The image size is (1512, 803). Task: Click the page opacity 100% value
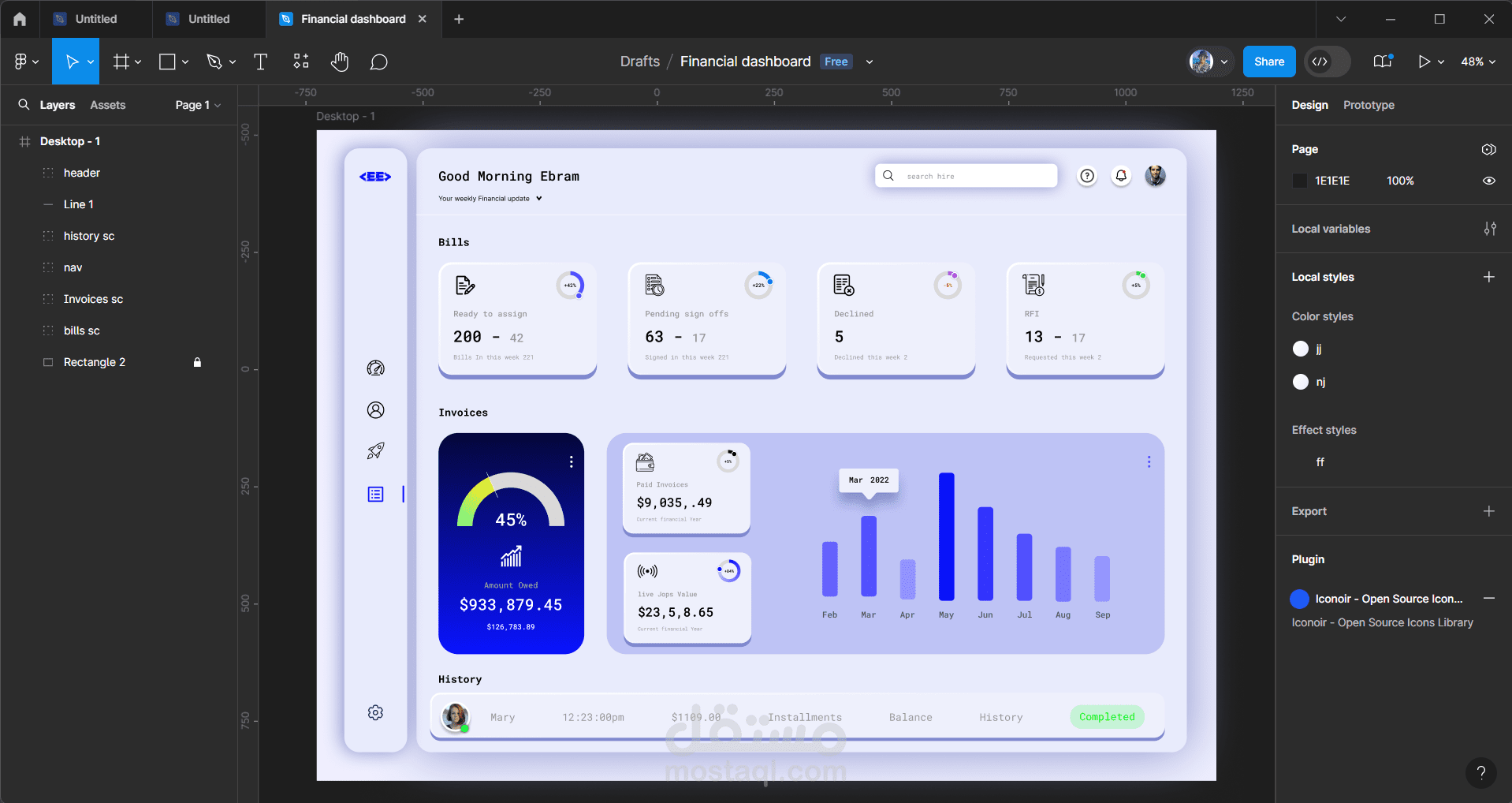(x=1400, y=181)
